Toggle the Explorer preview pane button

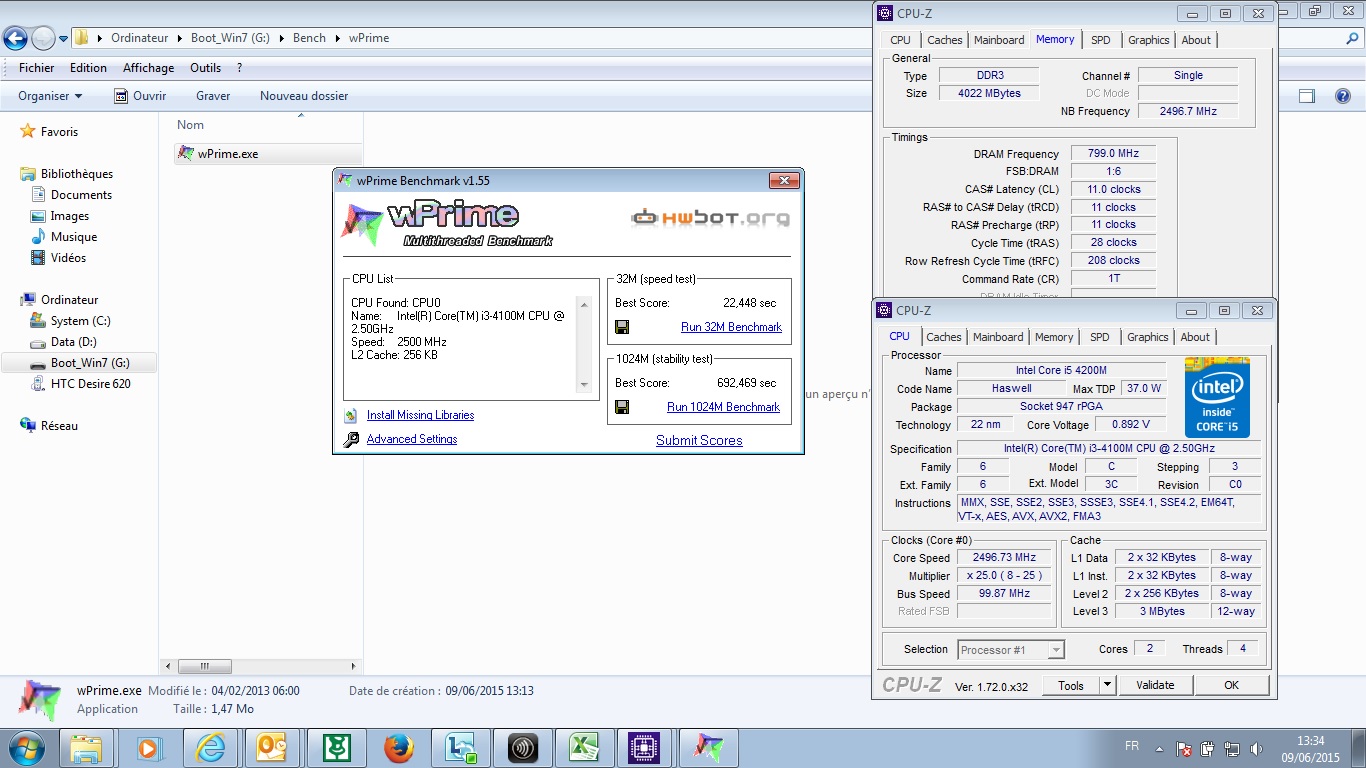tap(1306, 96)
